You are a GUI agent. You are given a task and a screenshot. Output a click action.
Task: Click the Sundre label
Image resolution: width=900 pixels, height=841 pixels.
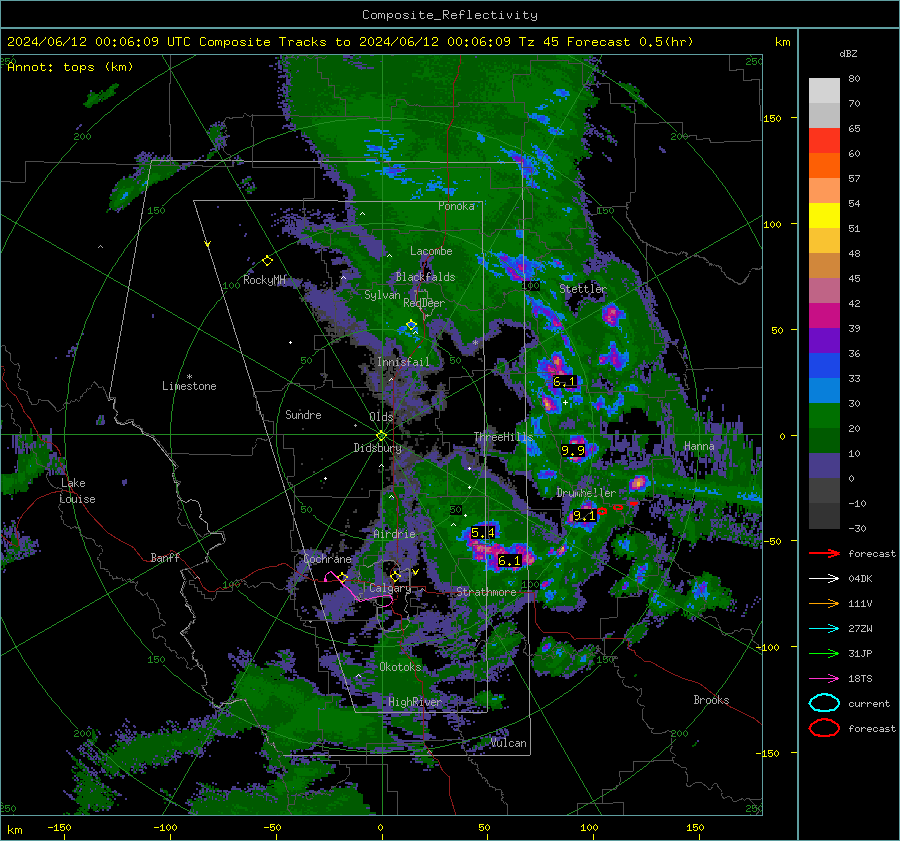[x=303, y=415]
